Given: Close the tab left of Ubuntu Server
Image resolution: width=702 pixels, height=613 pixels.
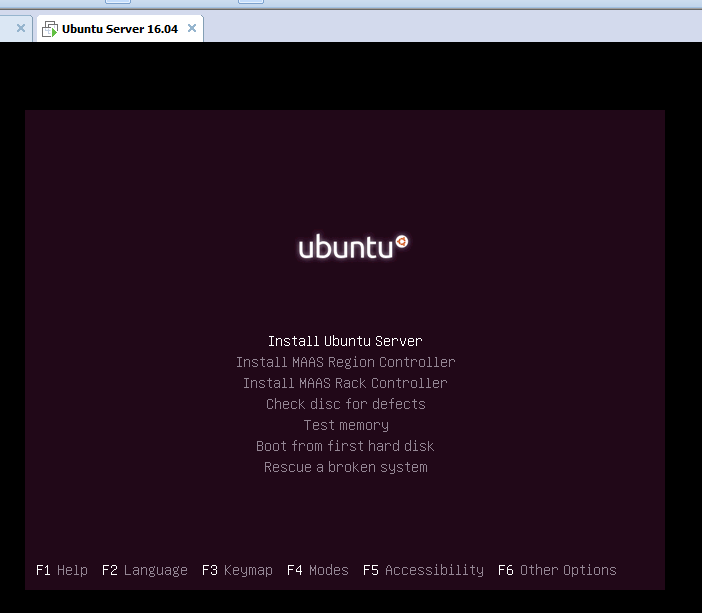Looking at the screenshot, I should point(21,28).
